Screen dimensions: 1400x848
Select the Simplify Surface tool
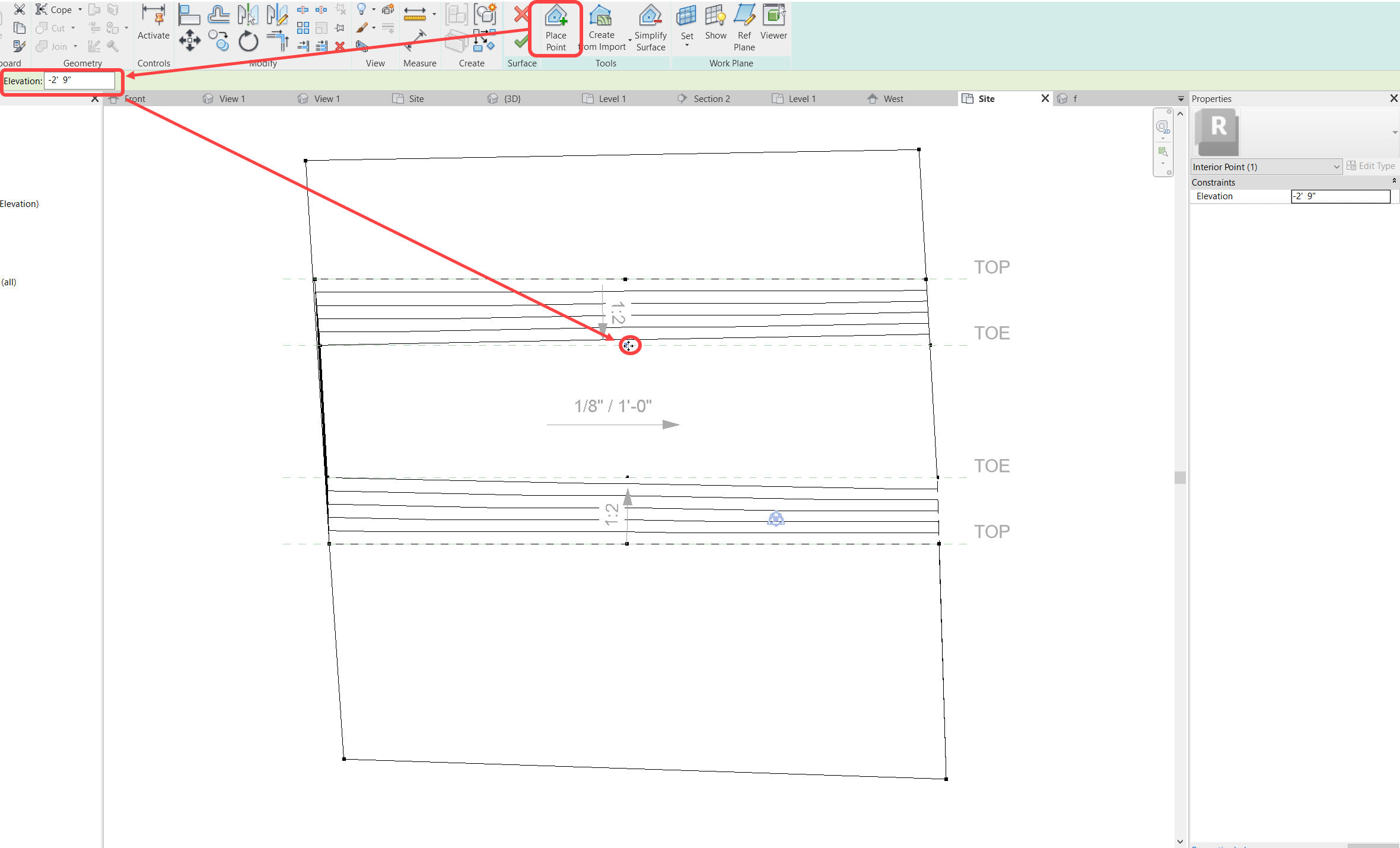tap(650, 28)
